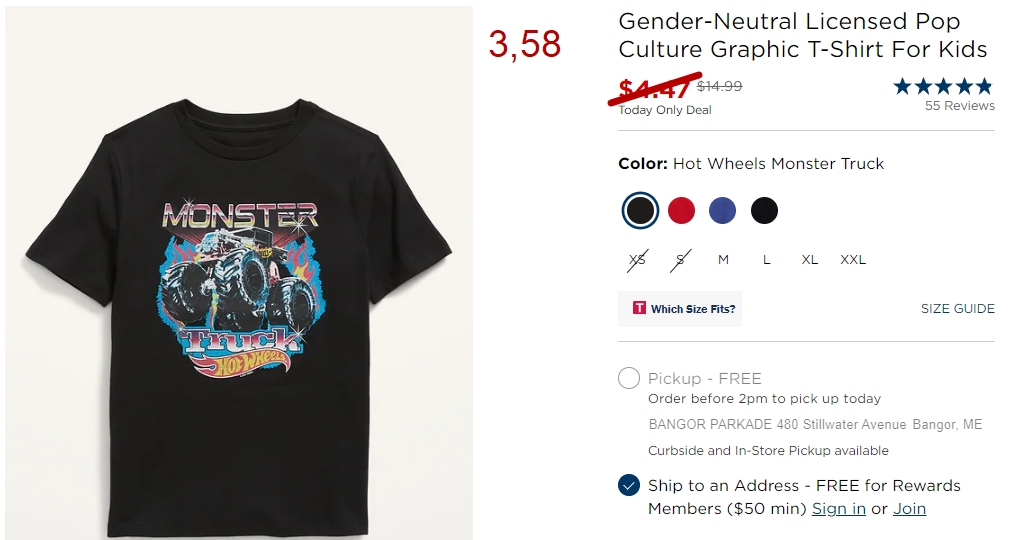Screen dimensions: 1027x540
Task: Open the SIZE GUIDE link
Action: click(x=958, y=309)
